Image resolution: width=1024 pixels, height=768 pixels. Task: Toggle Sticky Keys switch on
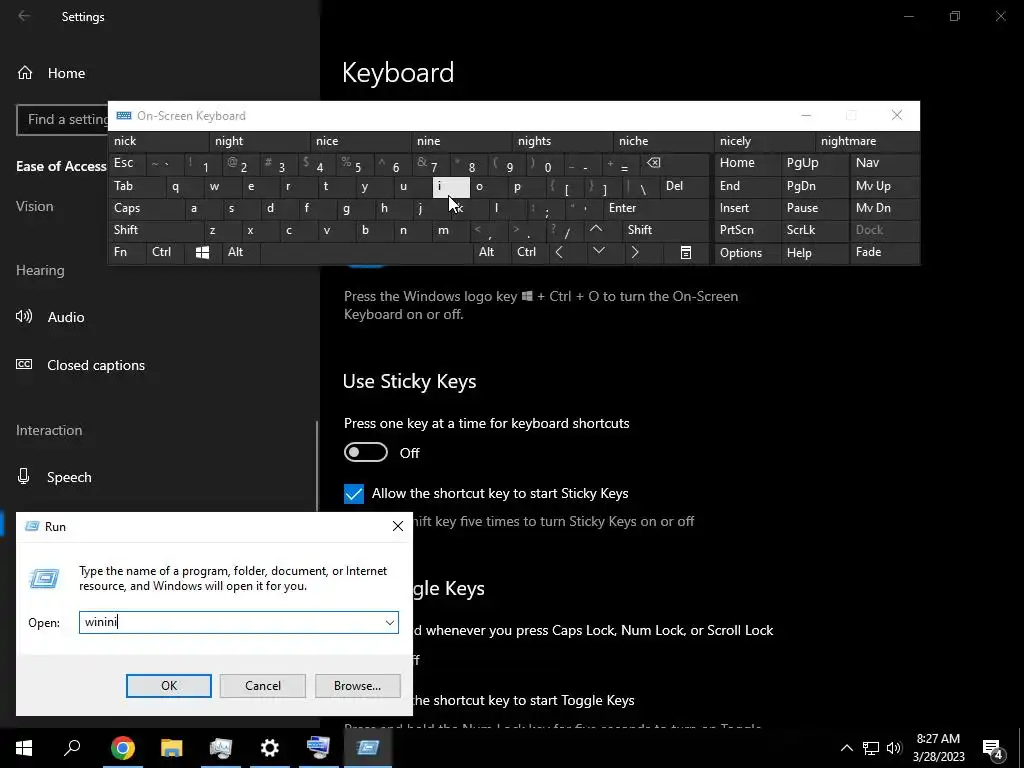pyautogui.click(x=366, y=452)
